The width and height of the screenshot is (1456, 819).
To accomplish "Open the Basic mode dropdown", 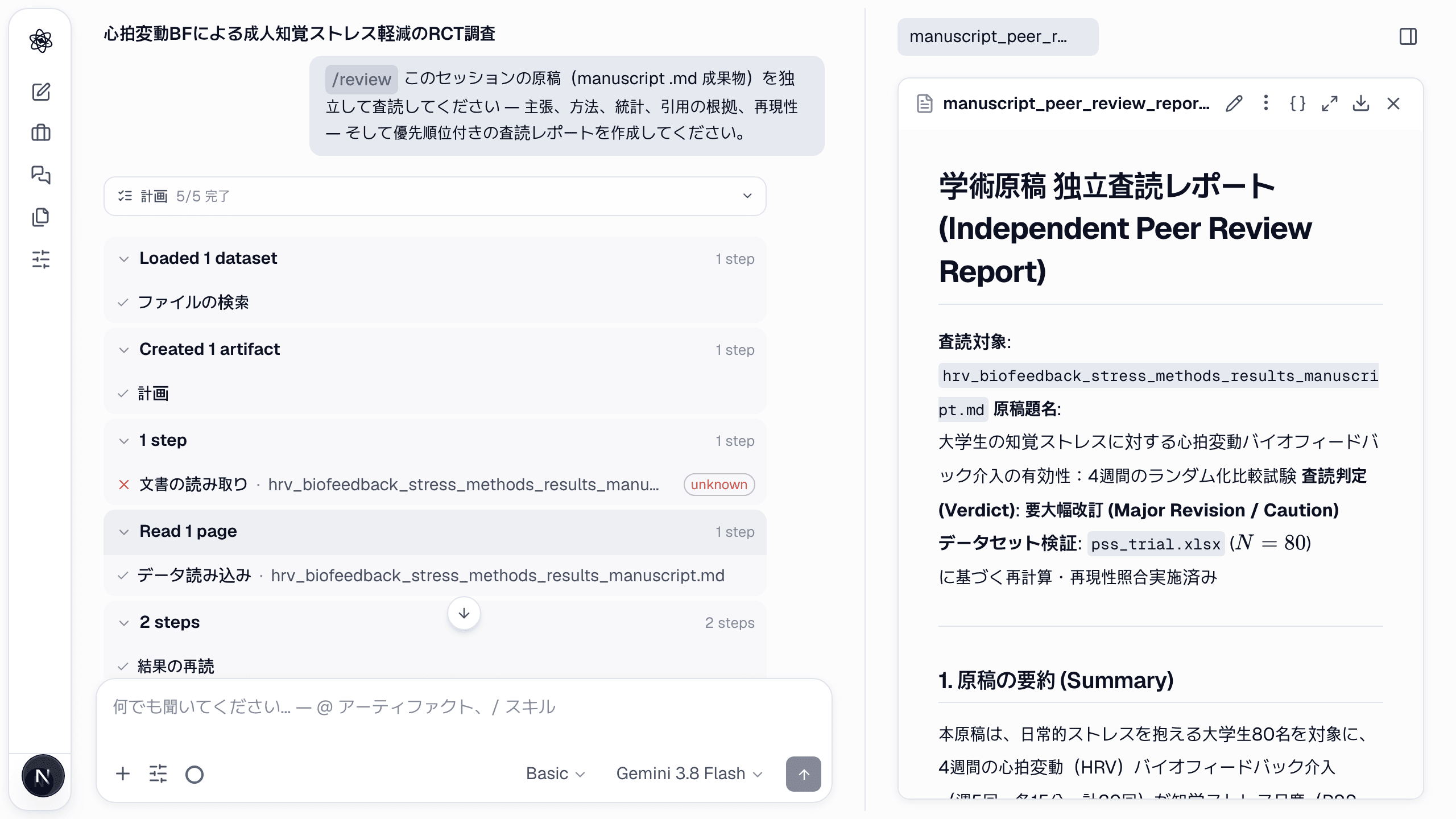I will (x=555, y=773).
